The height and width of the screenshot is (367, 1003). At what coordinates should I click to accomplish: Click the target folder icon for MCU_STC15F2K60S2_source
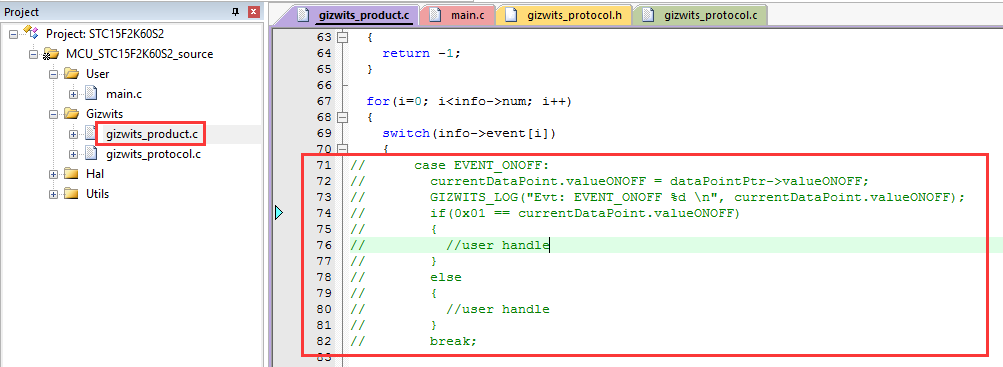pyautogui.click(x=51, y=54)
